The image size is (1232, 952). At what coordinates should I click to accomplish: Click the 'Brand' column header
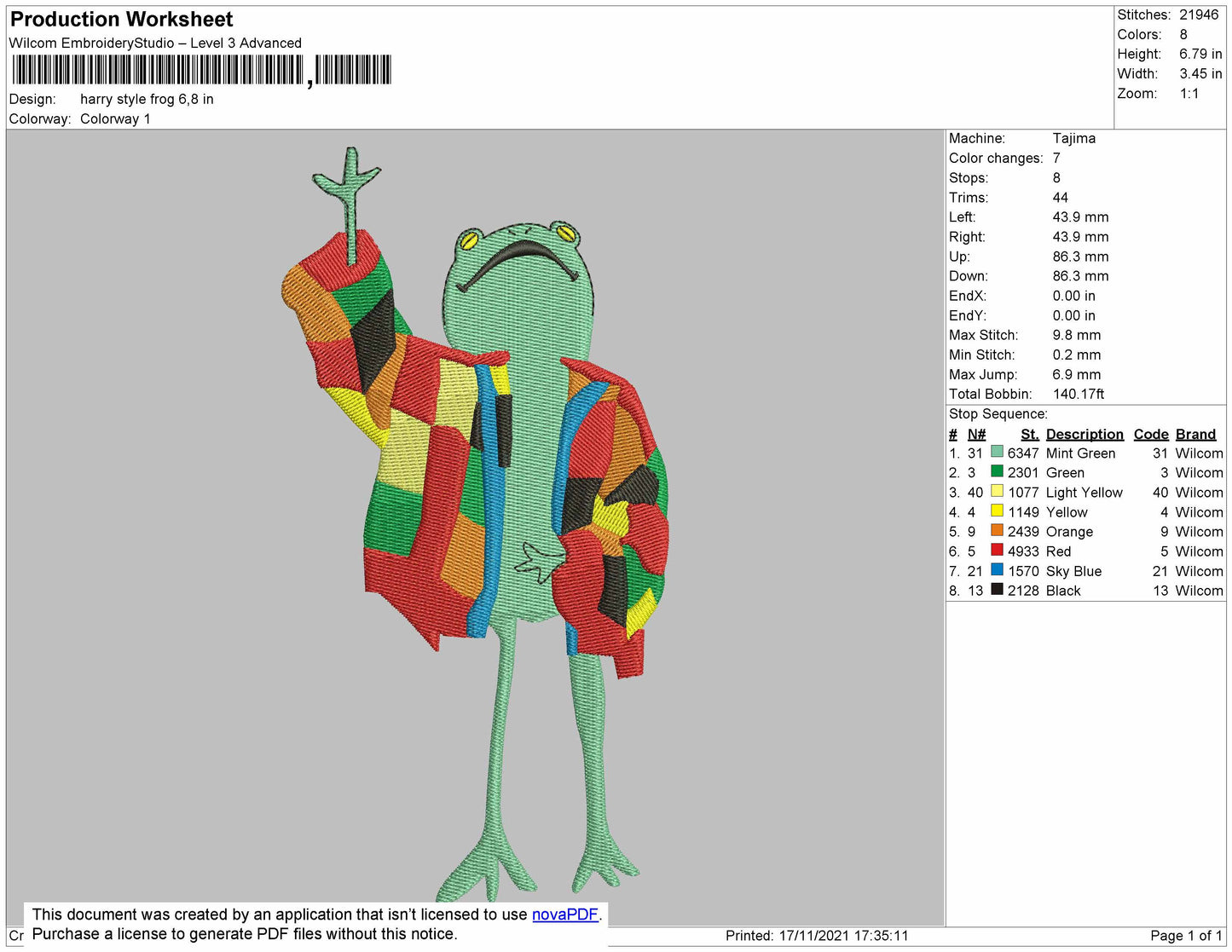1195,434
